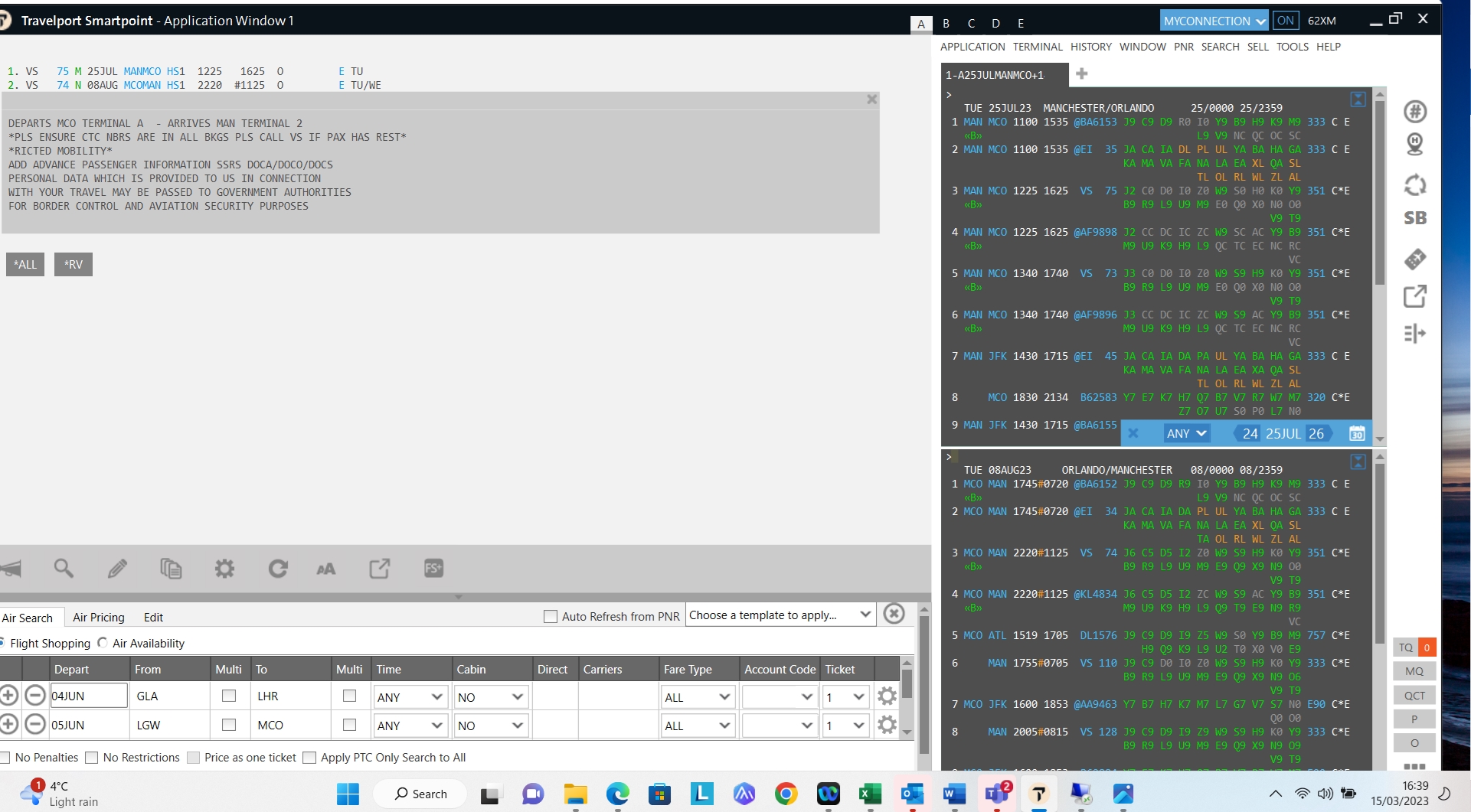Change font size with the AA icon

(x=326, y=569)
